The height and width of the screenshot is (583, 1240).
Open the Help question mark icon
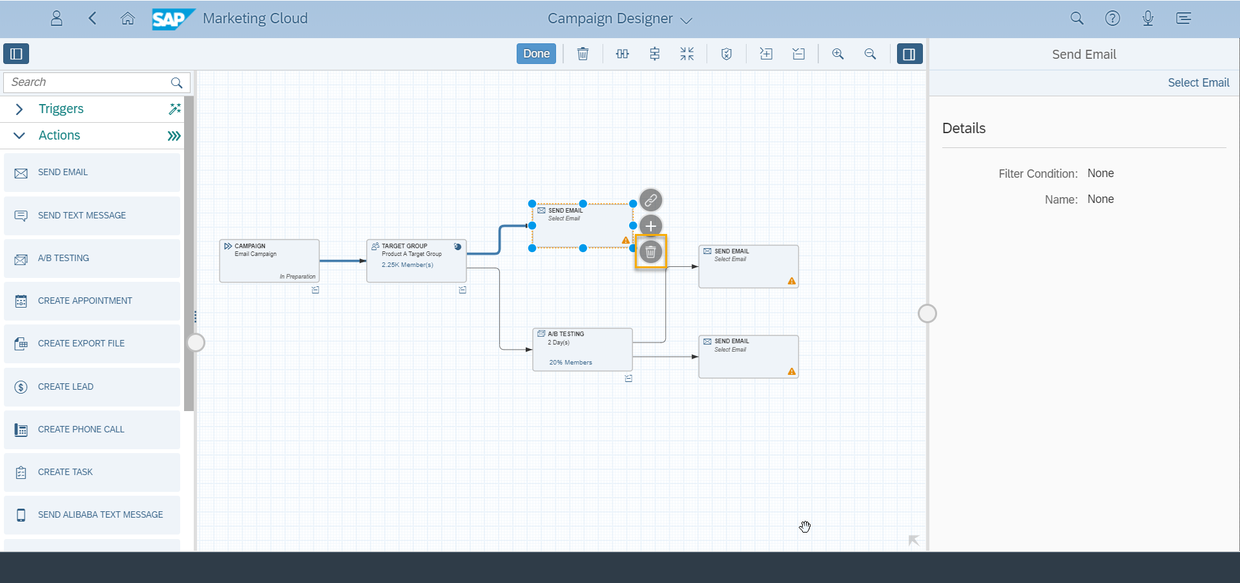click(1112, 18)
